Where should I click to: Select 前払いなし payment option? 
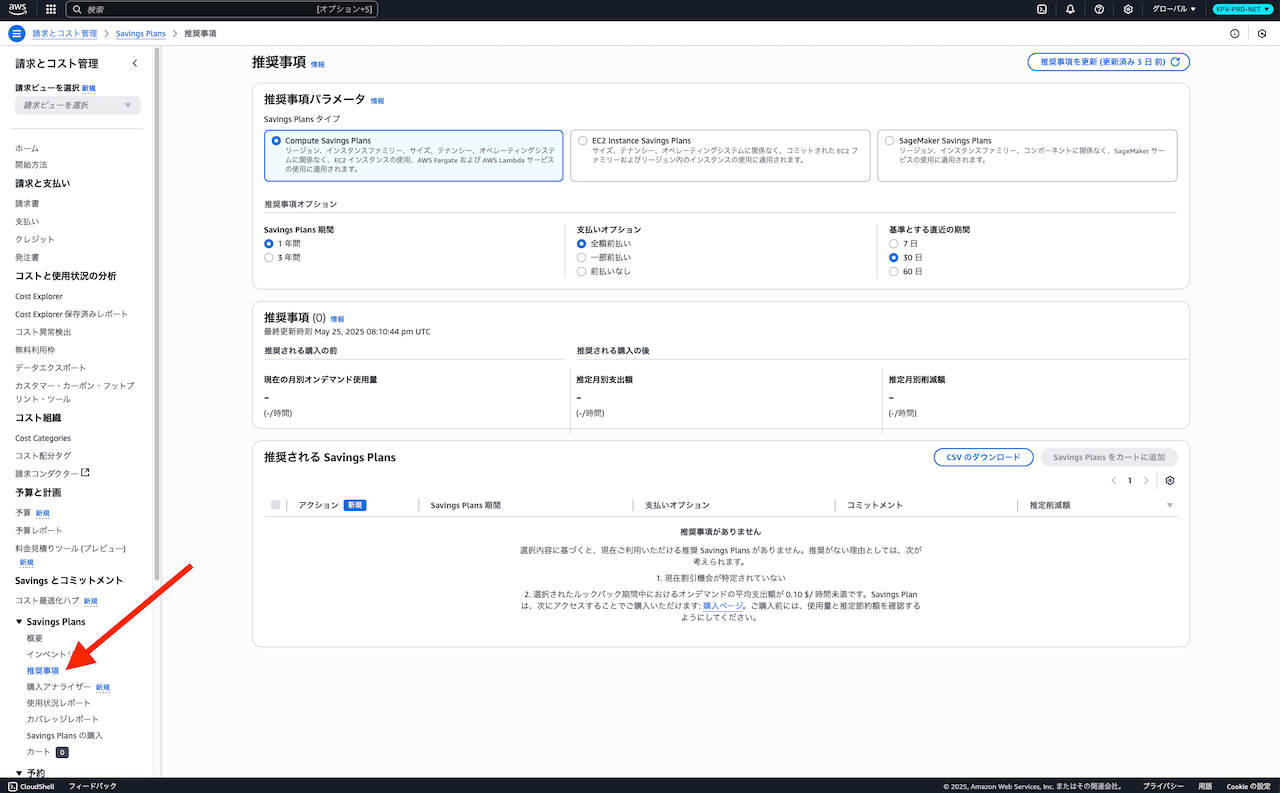[581, 271]
